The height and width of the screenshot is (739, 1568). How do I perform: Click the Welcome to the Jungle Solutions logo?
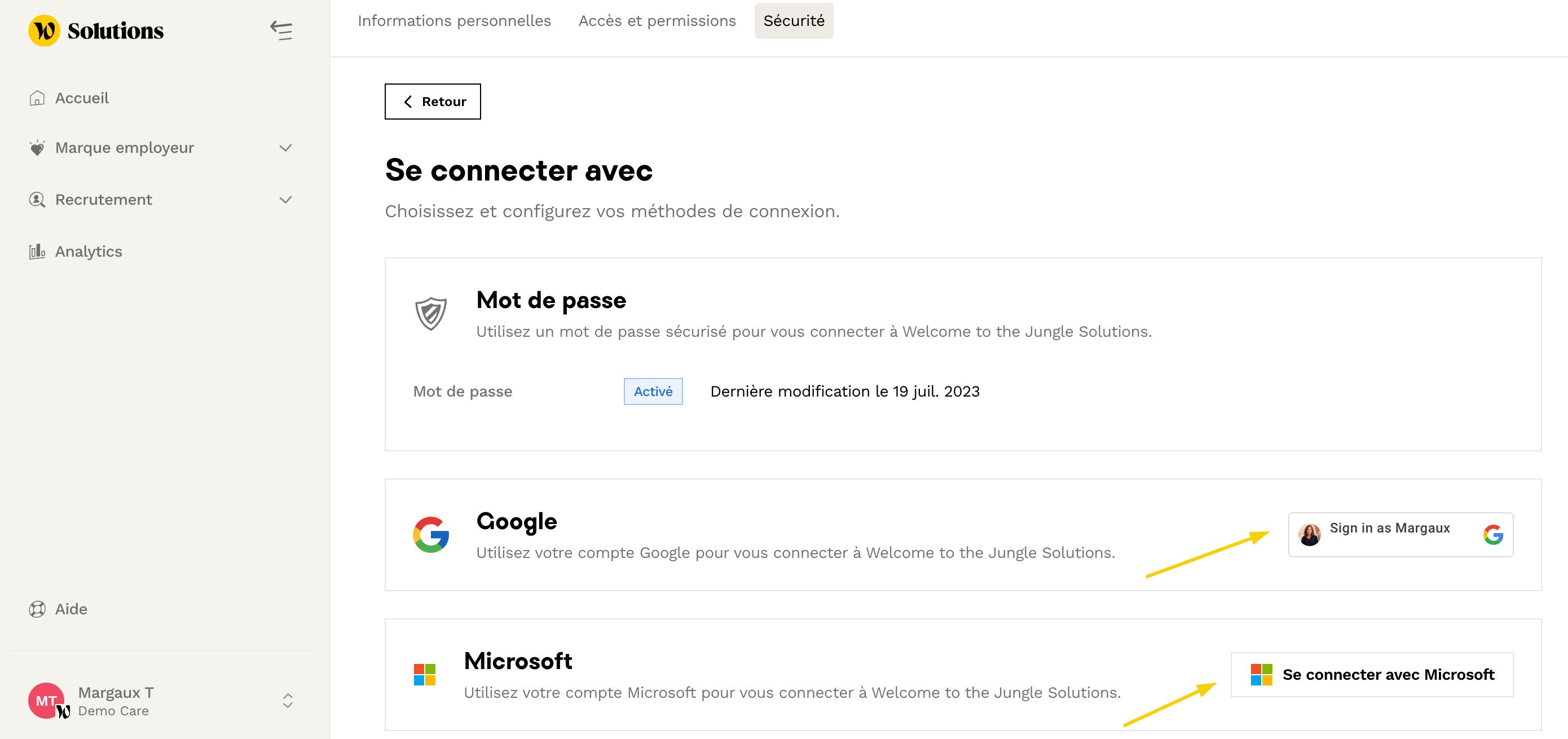coord(95,30)
